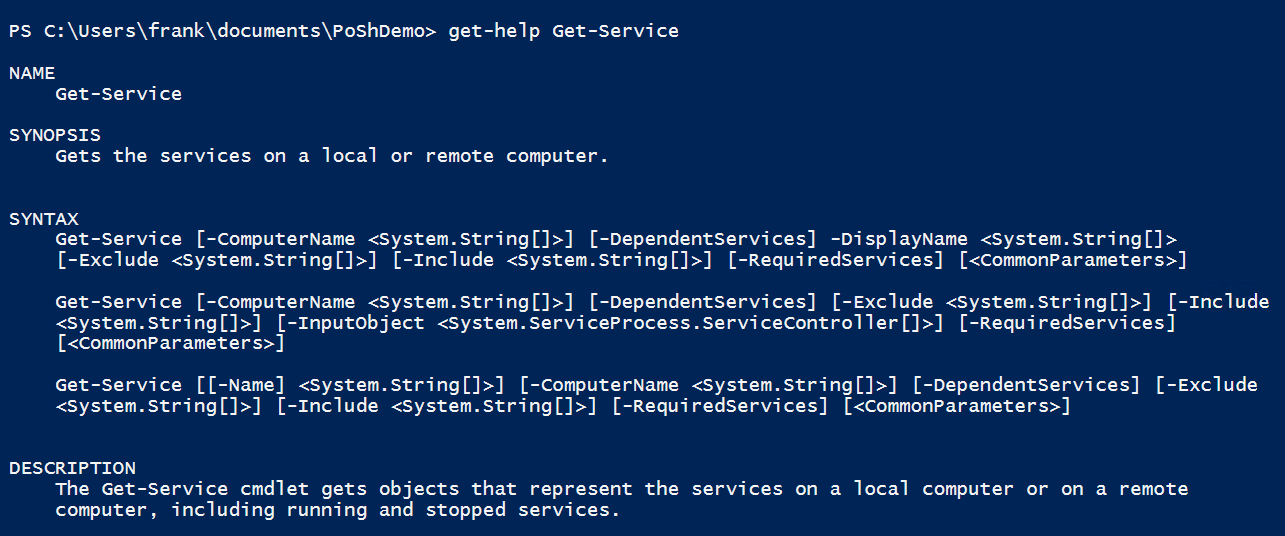
Task: Click the CommonParameters entry on its own line
Action: [170, 344]
